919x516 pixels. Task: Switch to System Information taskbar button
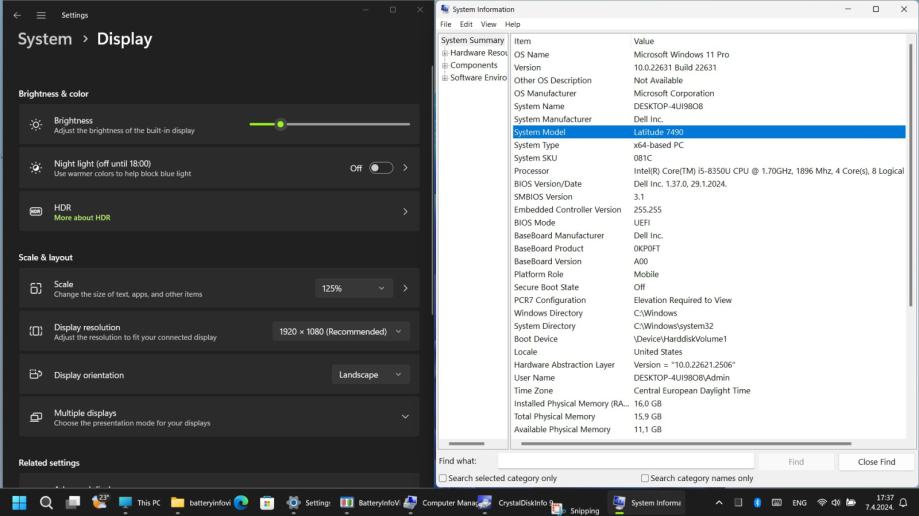(647, 503)
